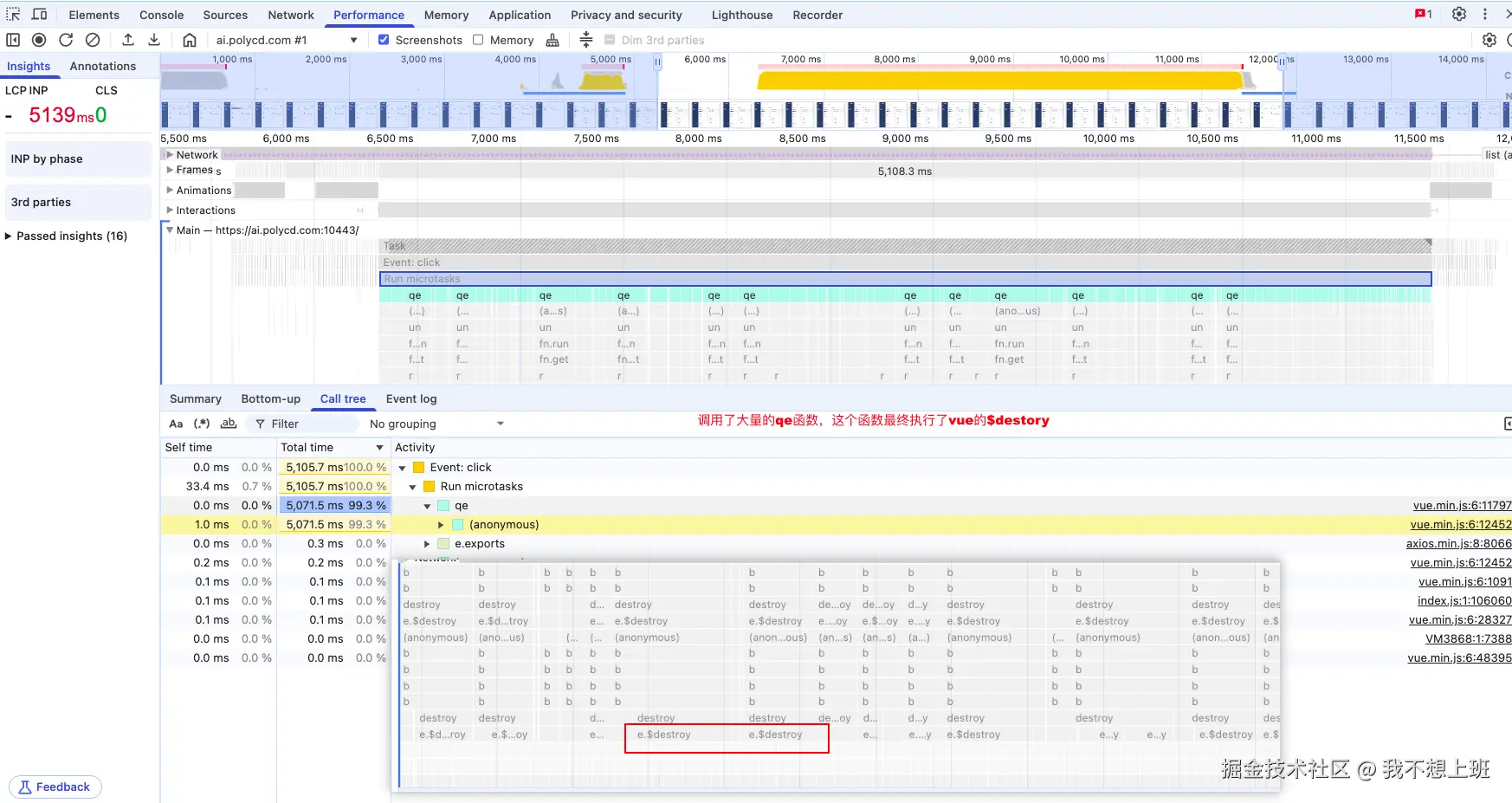Open source link vue.min.js:6:11797
This screenshot has width=1512, height=803.
[x=1462, y=506]
